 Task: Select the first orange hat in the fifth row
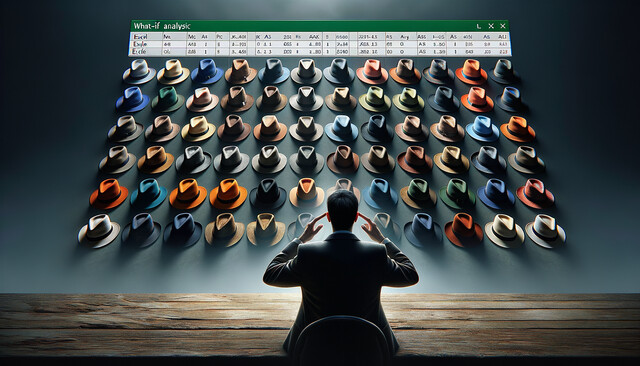coord(109,193)
